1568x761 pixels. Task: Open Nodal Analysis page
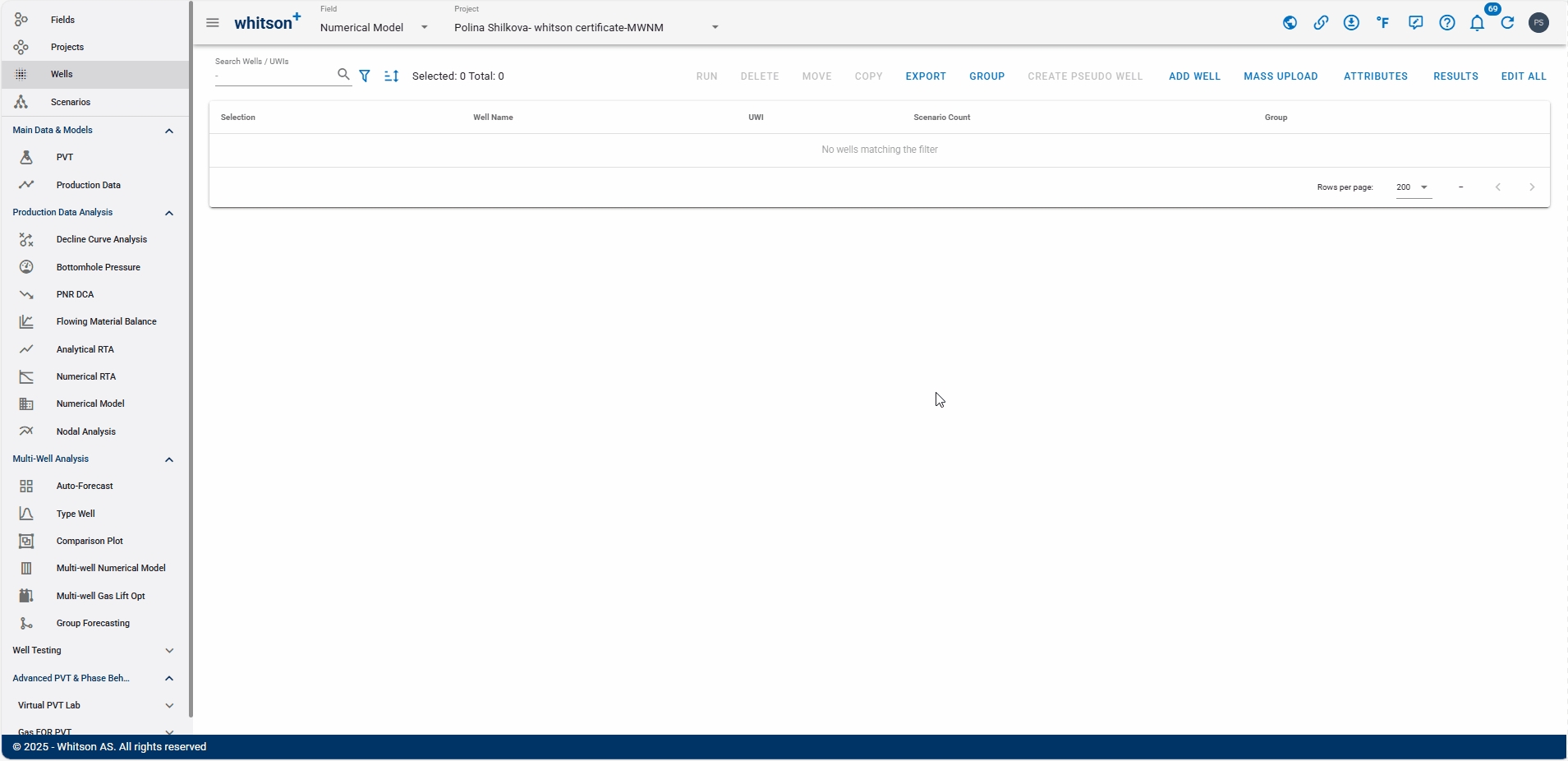click(94, 431)
